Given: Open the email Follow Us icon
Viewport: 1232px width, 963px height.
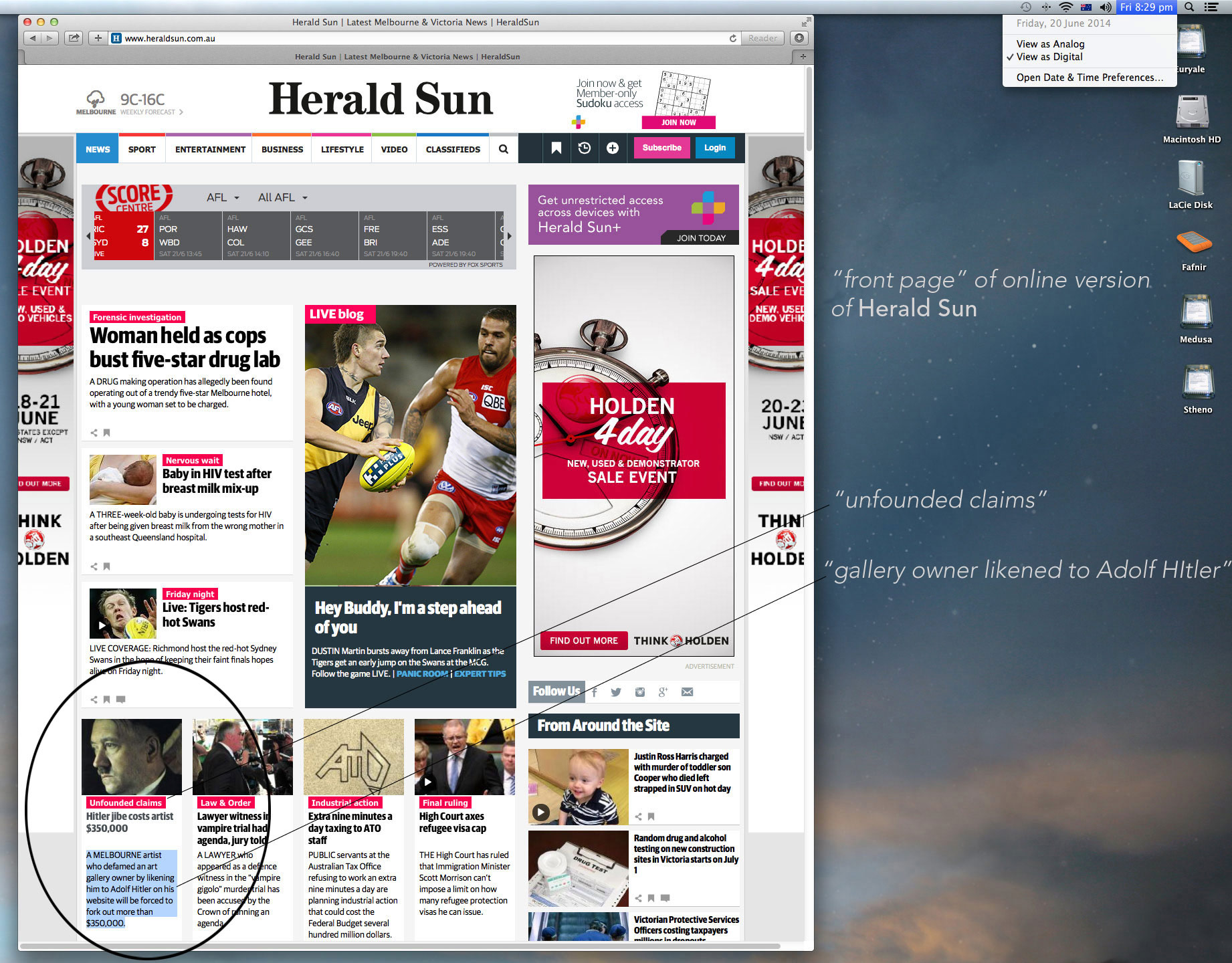Looking at the screenshot, I should [x=687, y=692].
